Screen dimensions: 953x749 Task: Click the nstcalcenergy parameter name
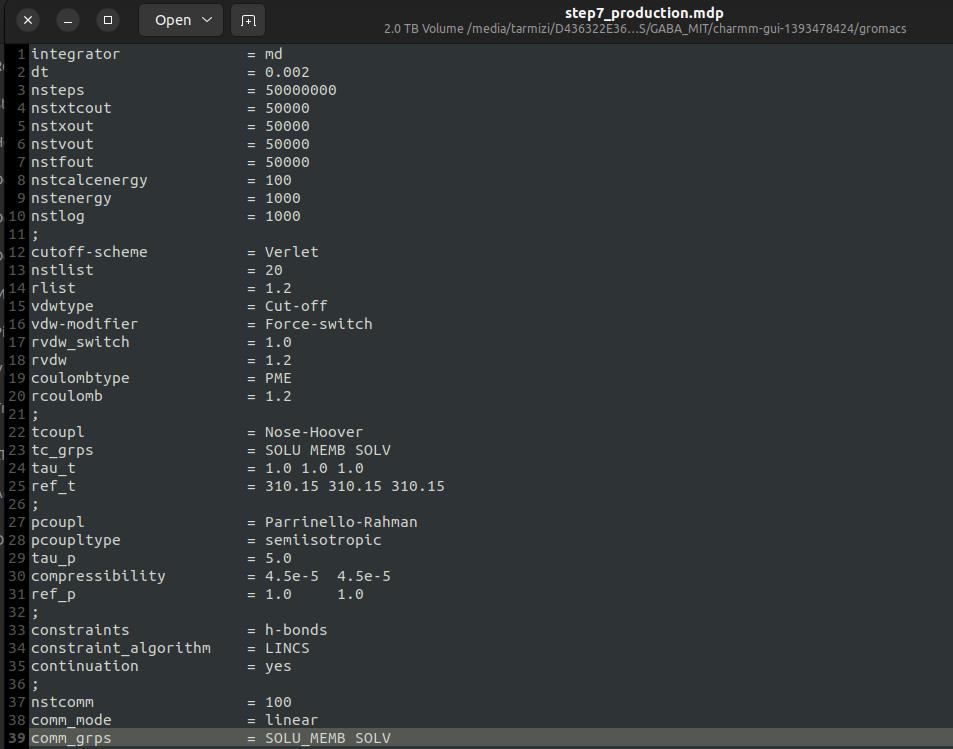click(x=89, y=180)
